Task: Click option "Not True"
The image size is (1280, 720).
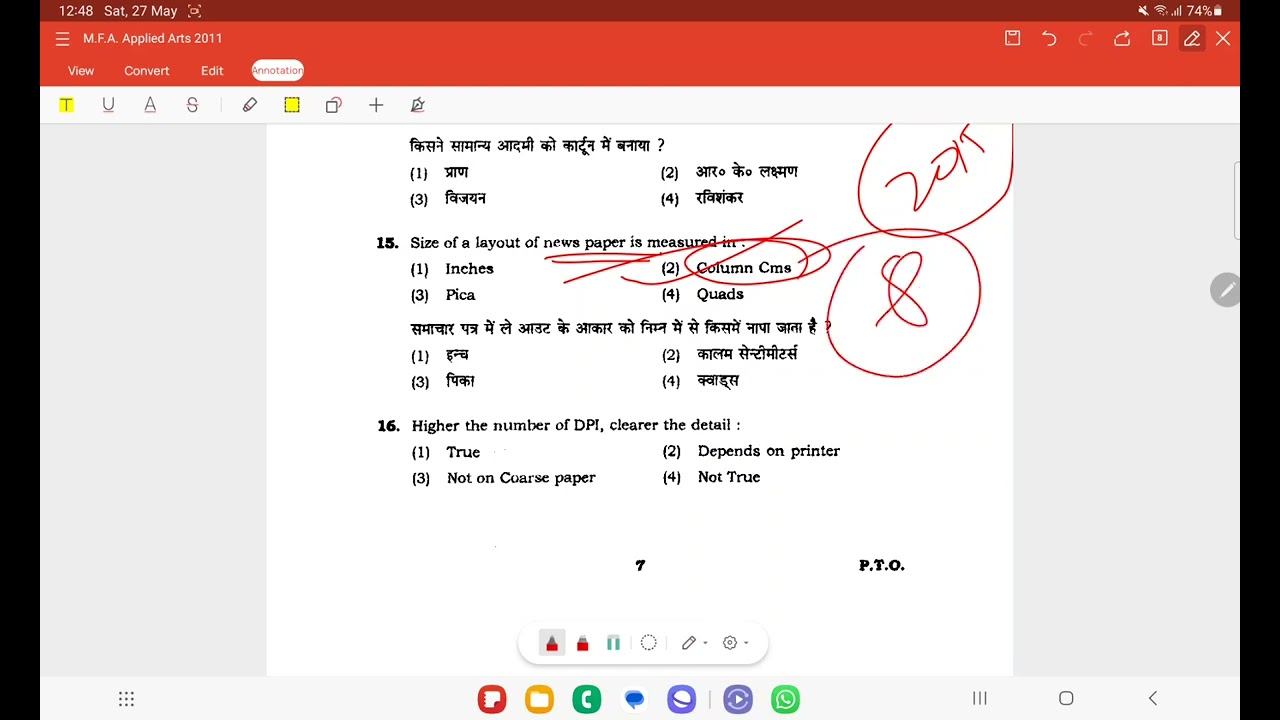Action: (x=729, y=477)
